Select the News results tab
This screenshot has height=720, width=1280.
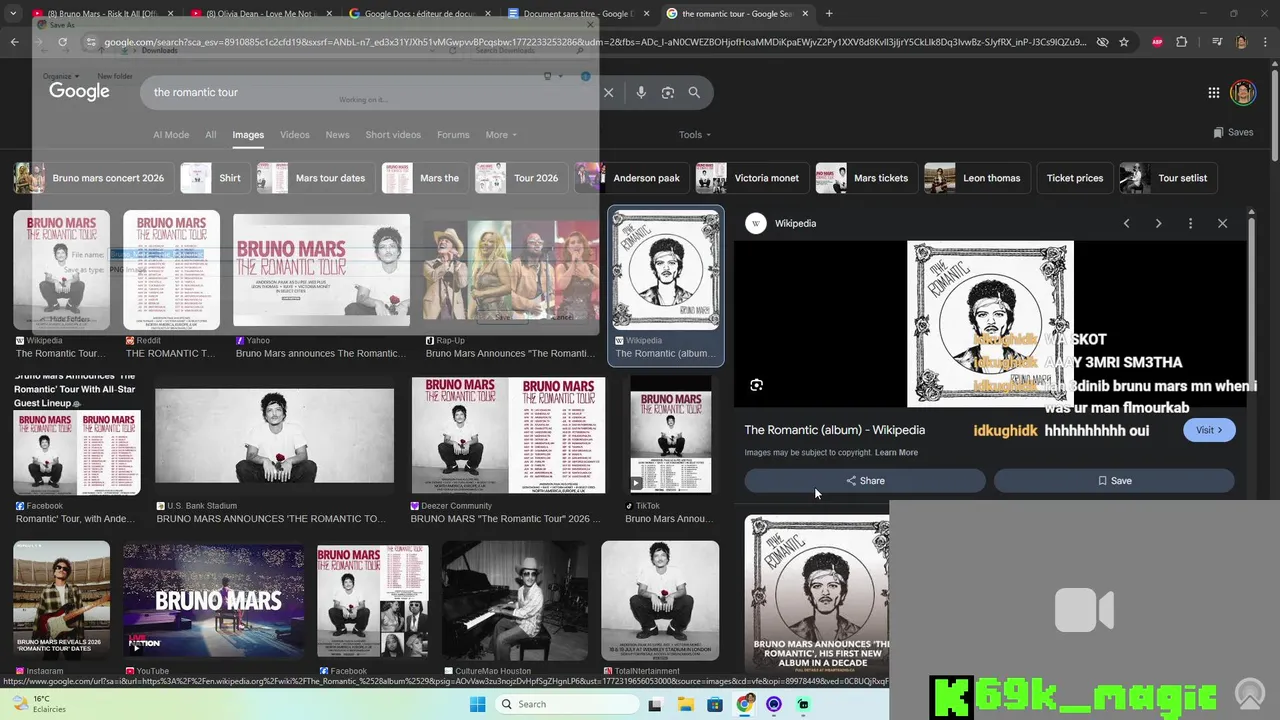pos(338,135)
